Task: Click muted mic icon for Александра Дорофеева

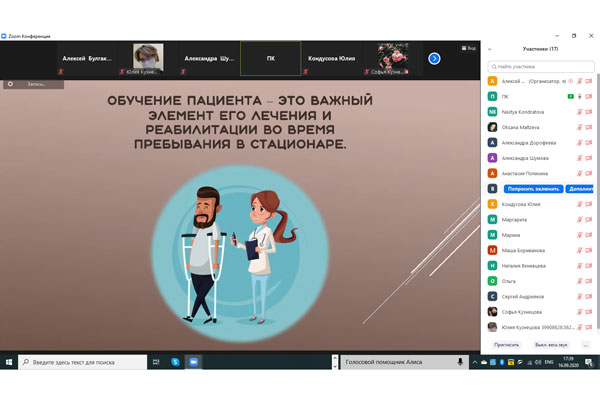Action: (x=580, y=142)
